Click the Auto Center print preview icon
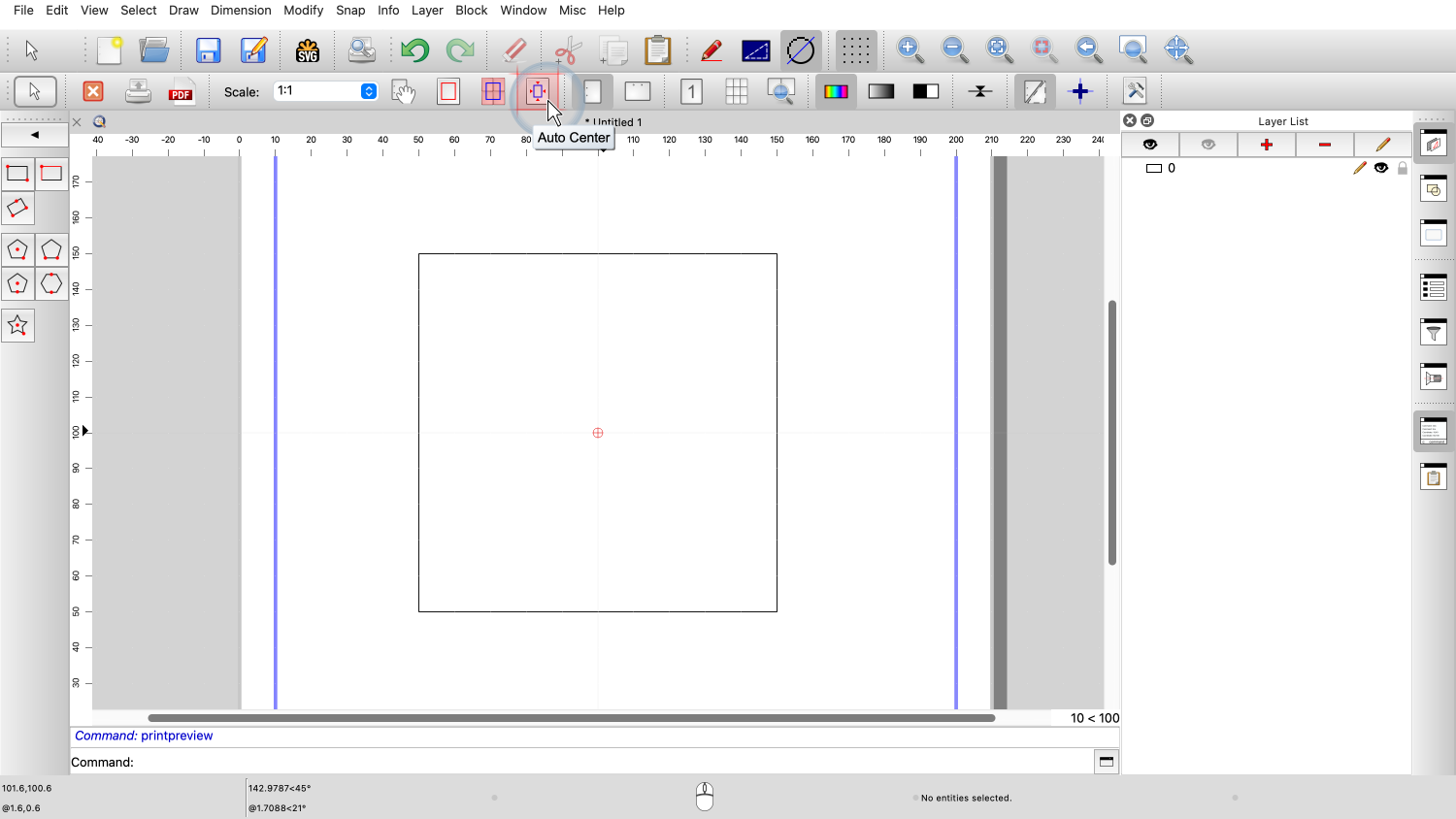The height and width of the screenshot is (819, 1456). 537,92
